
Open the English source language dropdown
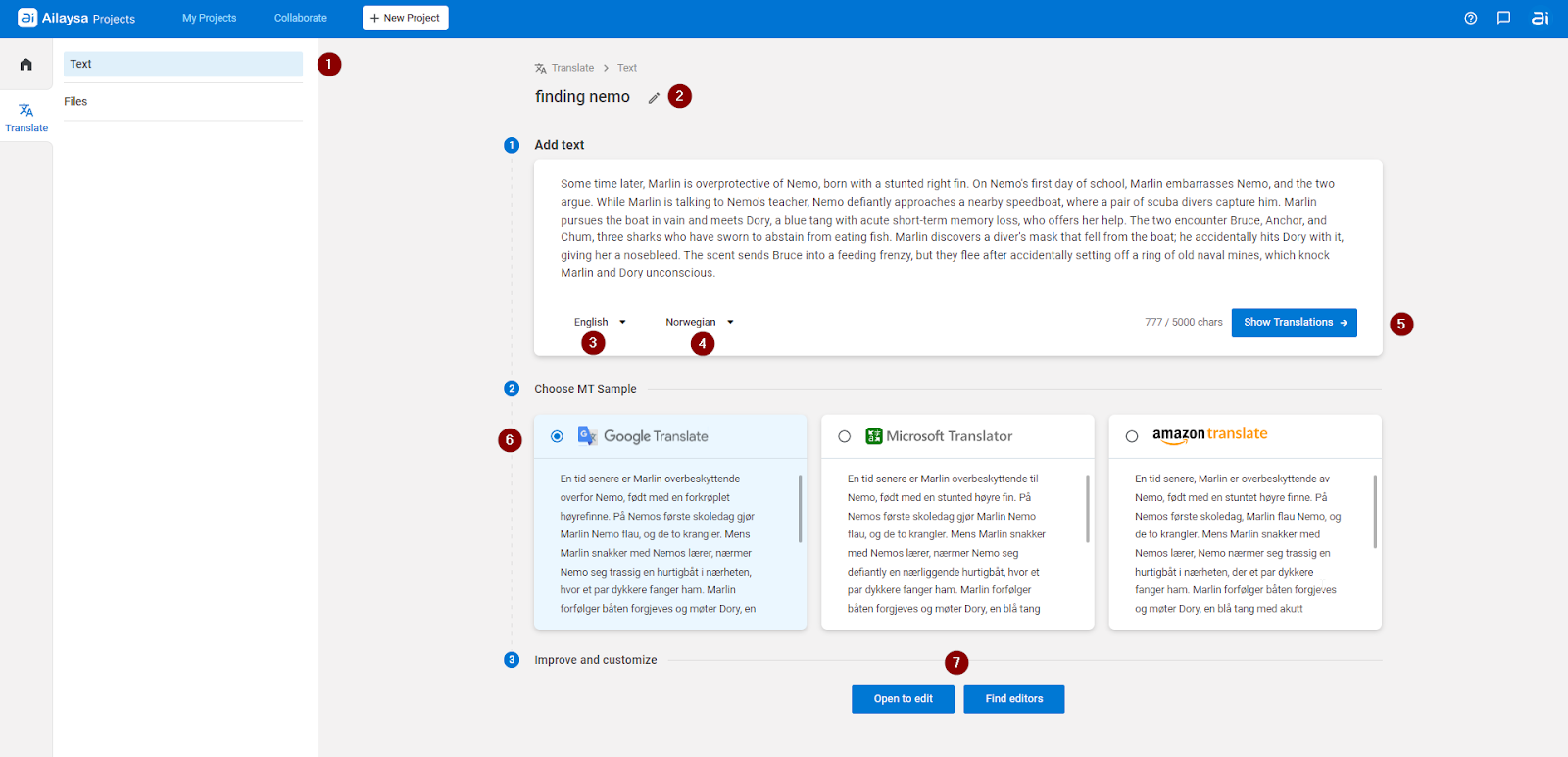600,322
